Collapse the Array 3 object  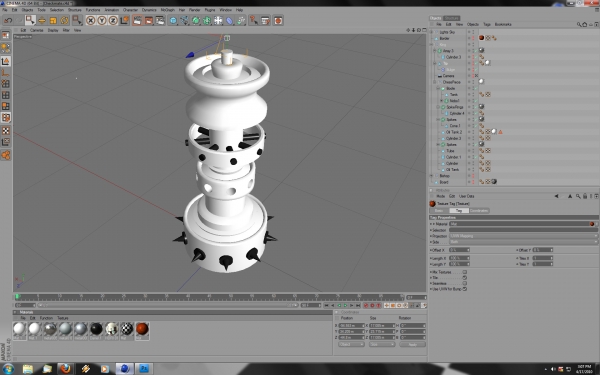click(435, 51)
